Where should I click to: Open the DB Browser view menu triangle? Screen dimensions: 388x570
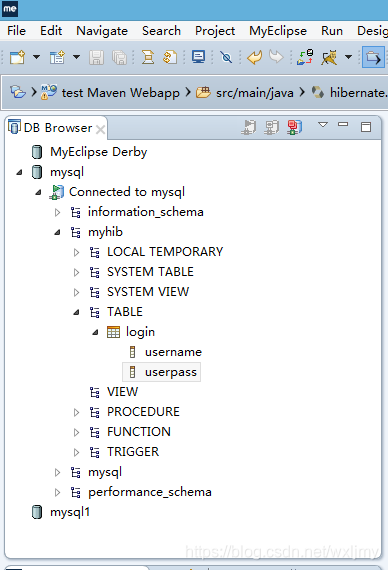click(x=323, y=124)
